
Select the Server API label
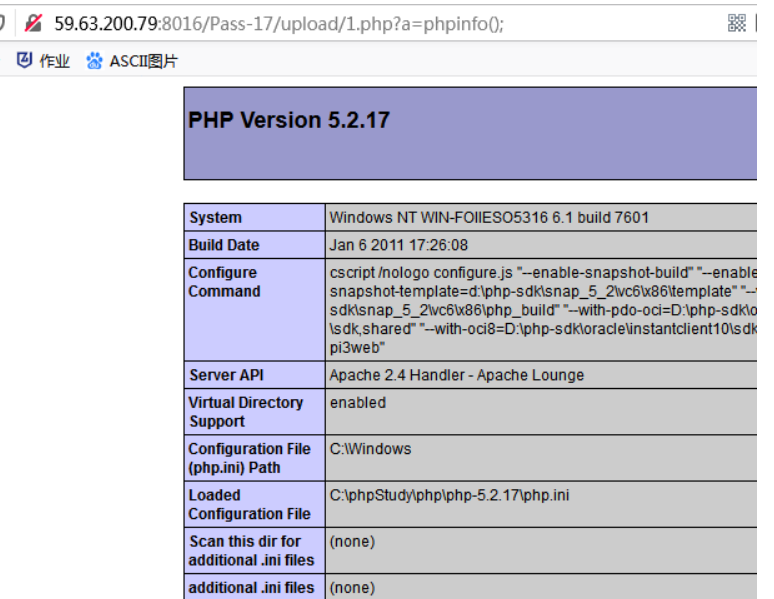coord(227,375)
